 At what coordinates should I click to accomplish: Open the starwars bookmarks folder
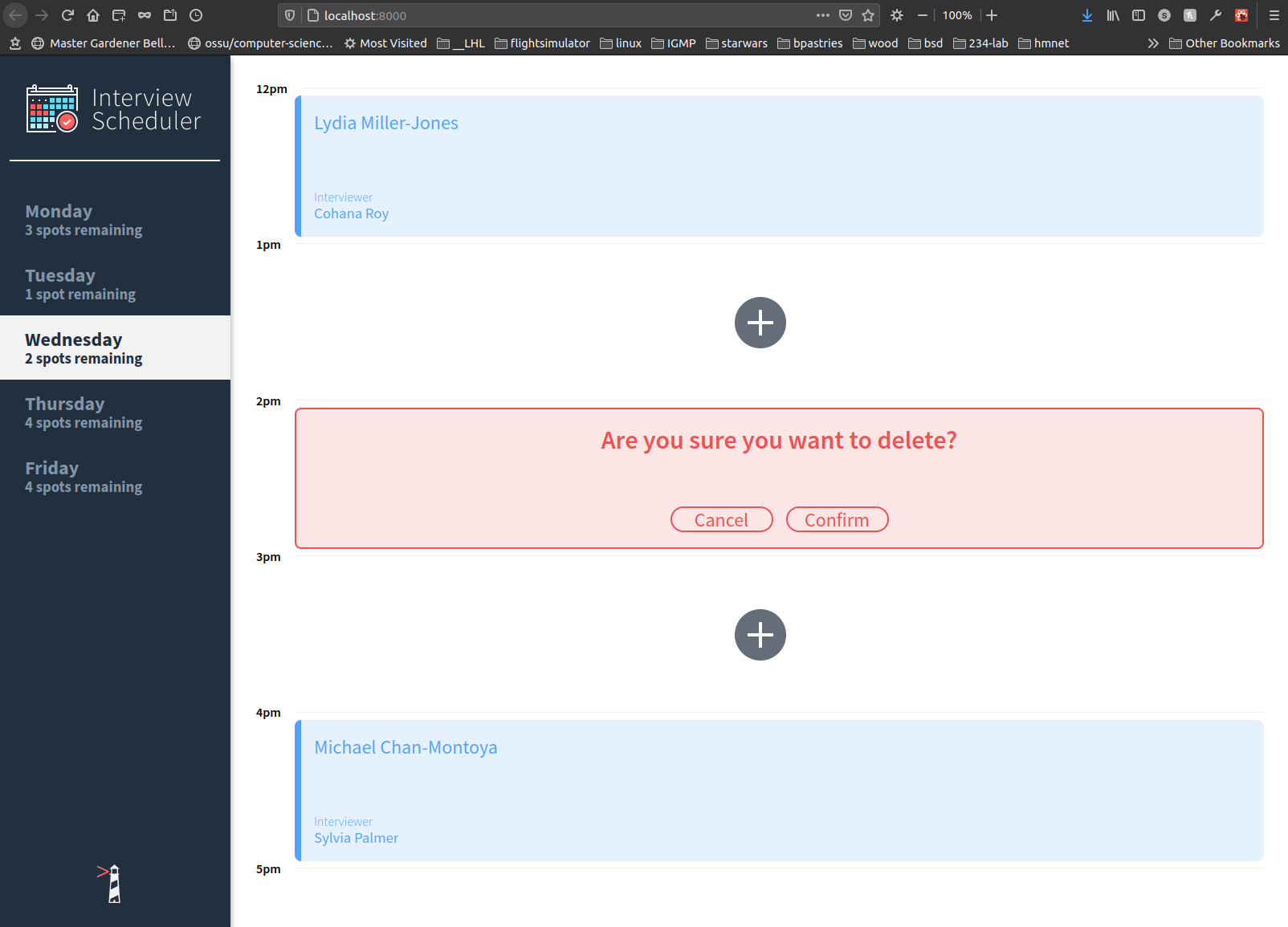(736, 43)
